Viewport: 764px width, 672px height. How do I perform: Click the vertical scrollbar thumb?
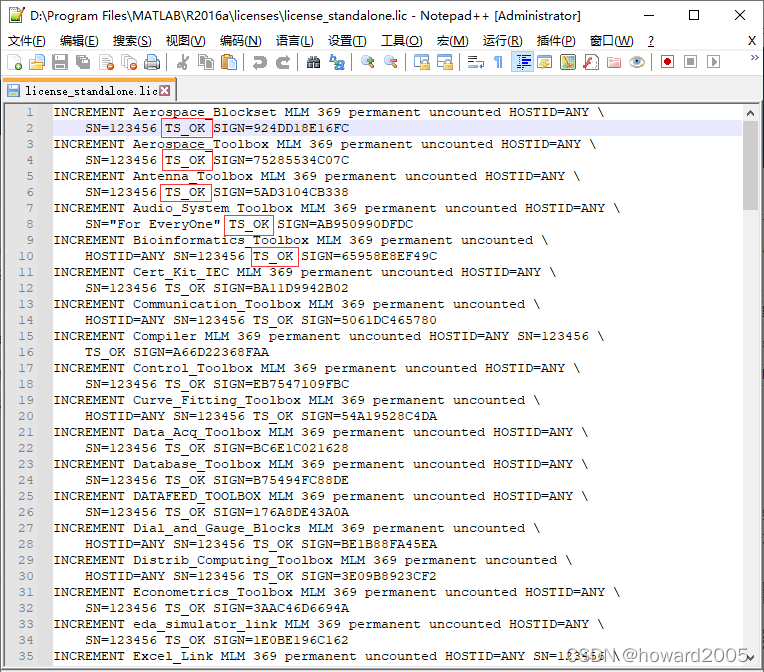pos(750,166)
